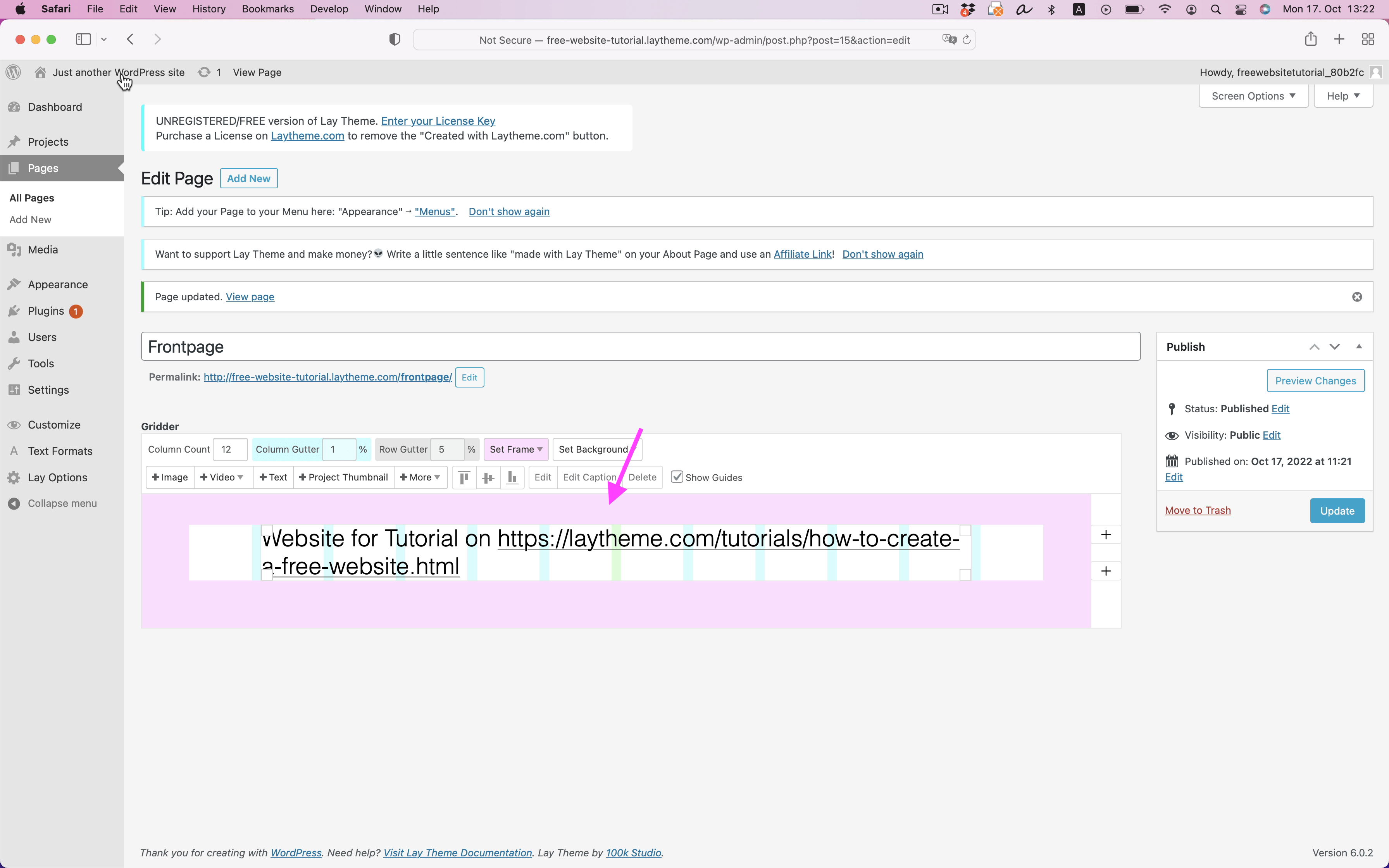This screenshot has height=868, width=1389.
Task: Click the Dropbox icon in menu bar
Action: (968, 9)
